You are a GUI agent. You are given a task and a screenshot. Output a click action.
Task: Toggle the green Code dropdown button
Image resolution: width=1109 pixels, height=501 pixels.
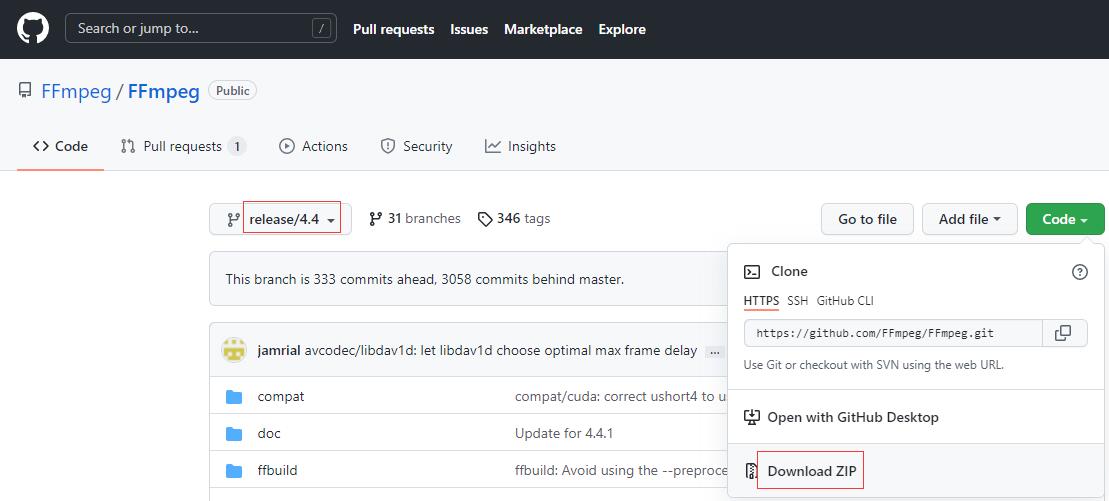click(x=1065, y=219)
